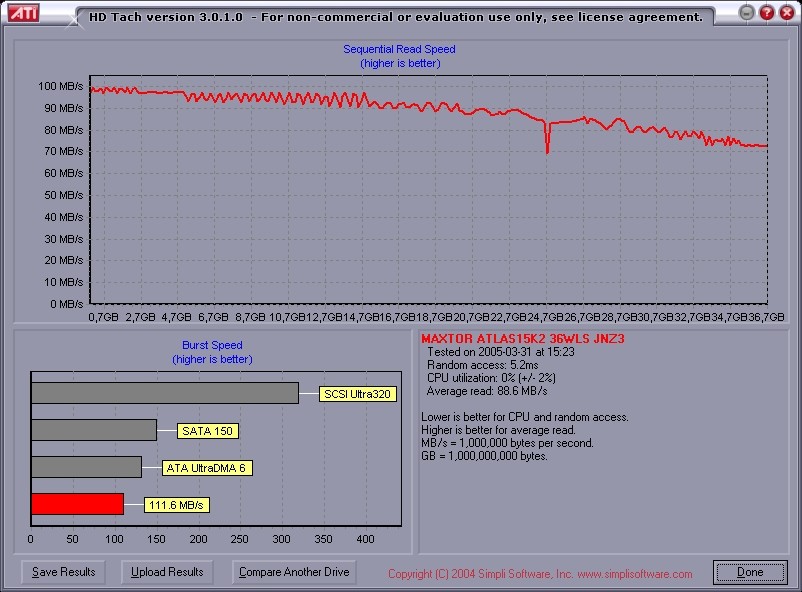Open the www.simplisoftware.com copyright link
Viewport: 802px width, 592px height.
coord(635,574)
